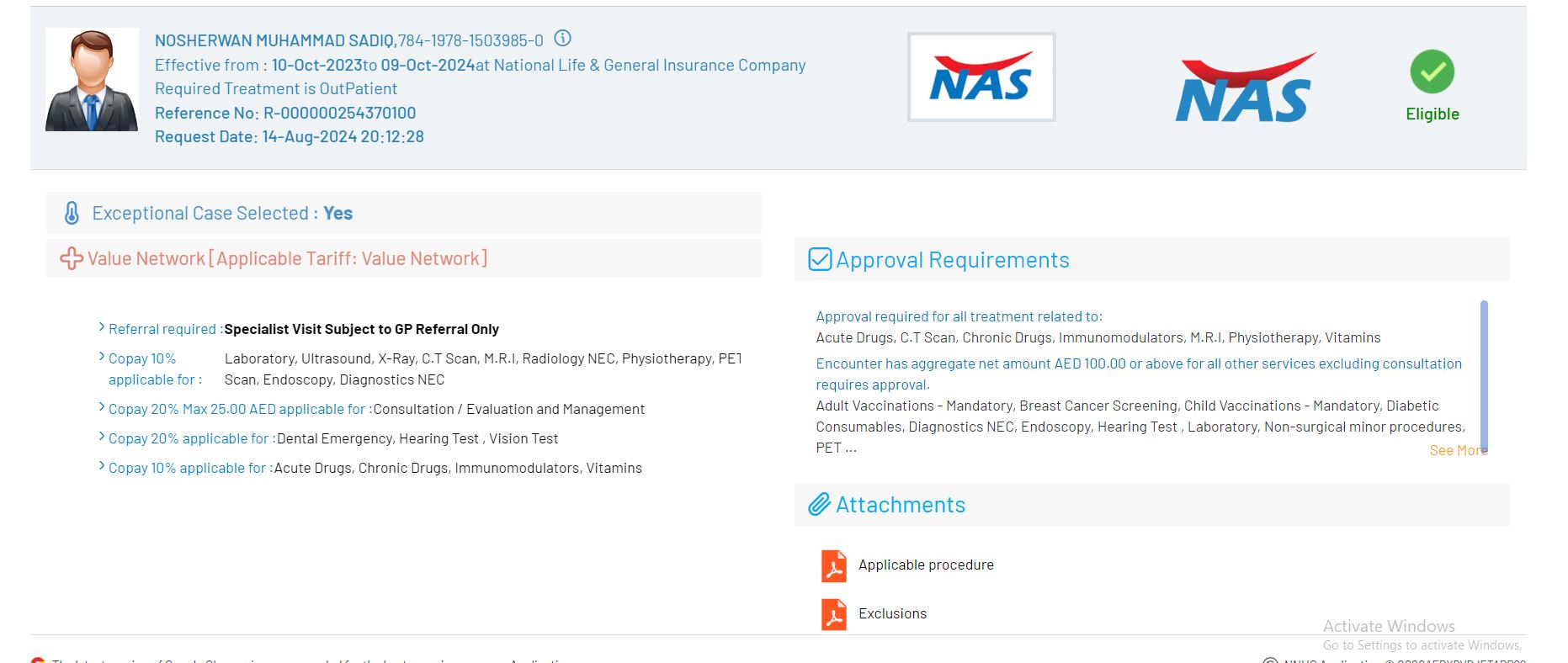
Task: Click See More in Approval Requirements
Action: tap(1458, 450)
